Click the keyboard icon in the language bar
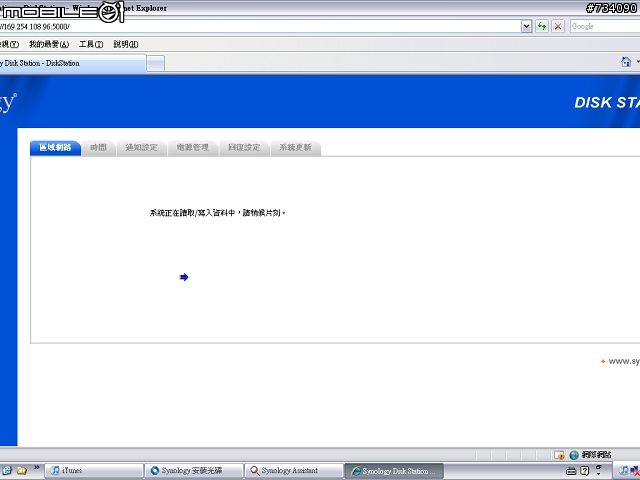Image resolution: width=640 pixels, height=480 pixels. tap(571, 471)
